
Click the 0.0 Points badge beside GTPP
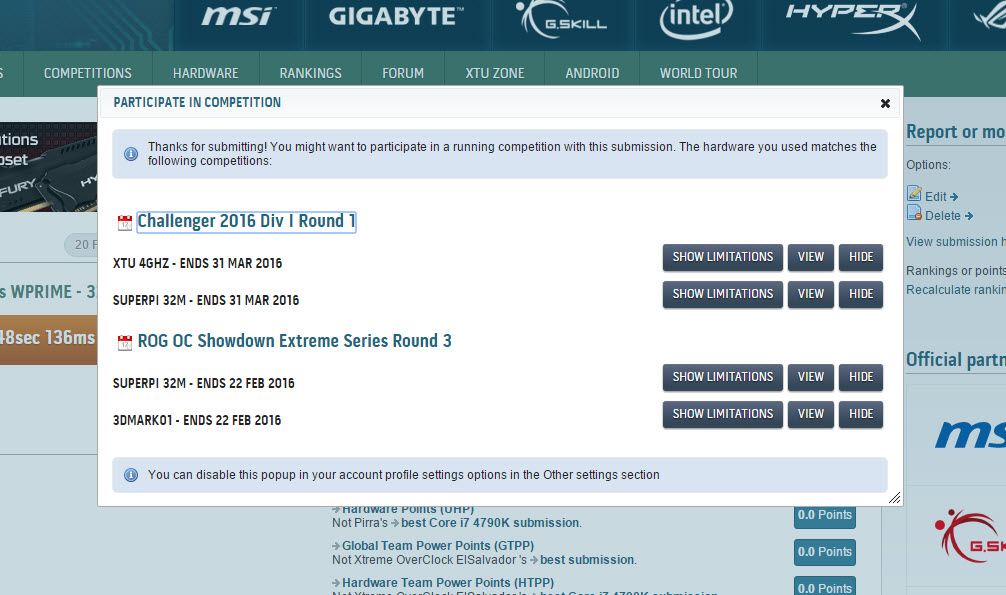[824, 552]
